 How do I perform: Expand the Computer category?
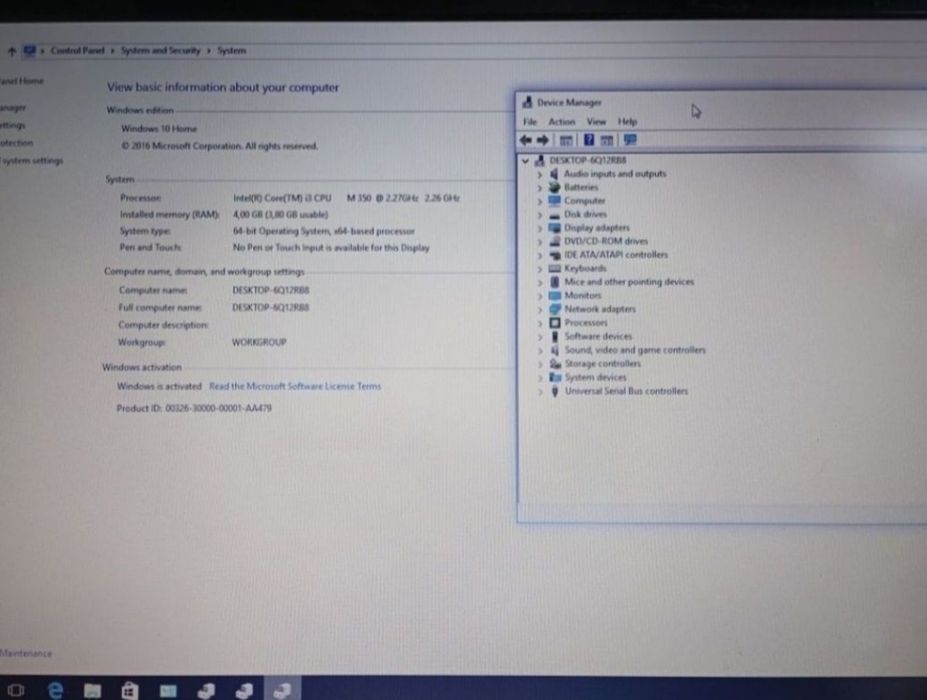coord(539,202)
